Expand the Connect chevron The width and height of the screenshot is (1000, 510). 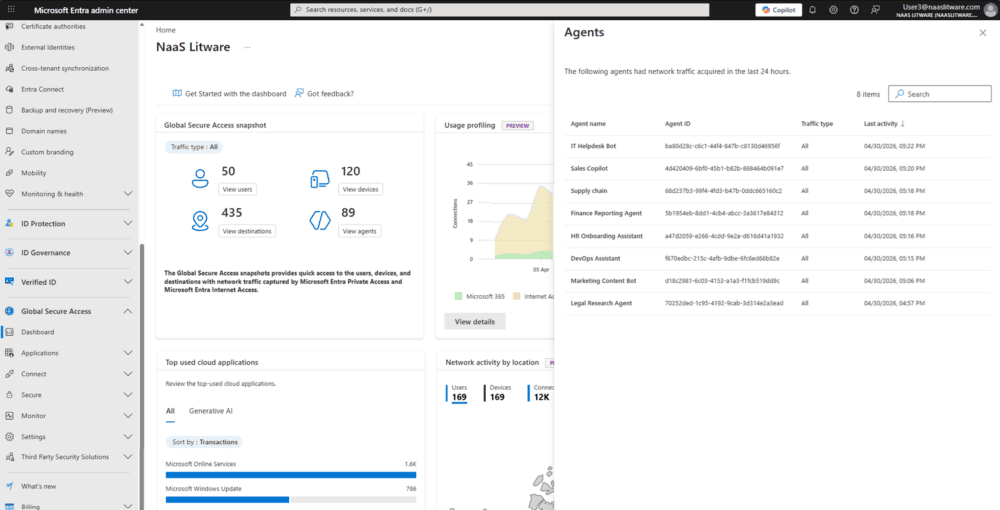click(128, 374)
